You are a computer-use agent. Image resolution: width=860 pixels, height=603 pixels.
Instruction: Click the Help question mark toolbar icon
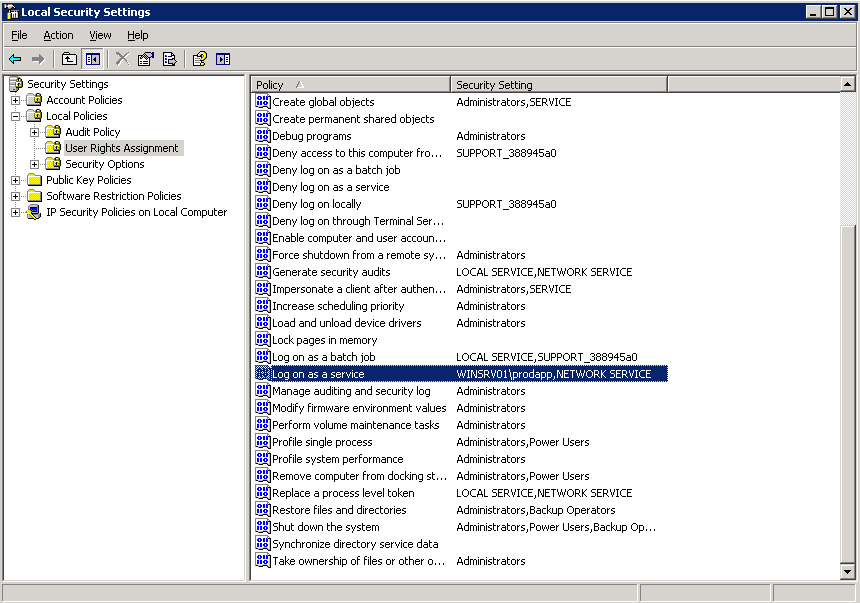click(x=199, y=59)
